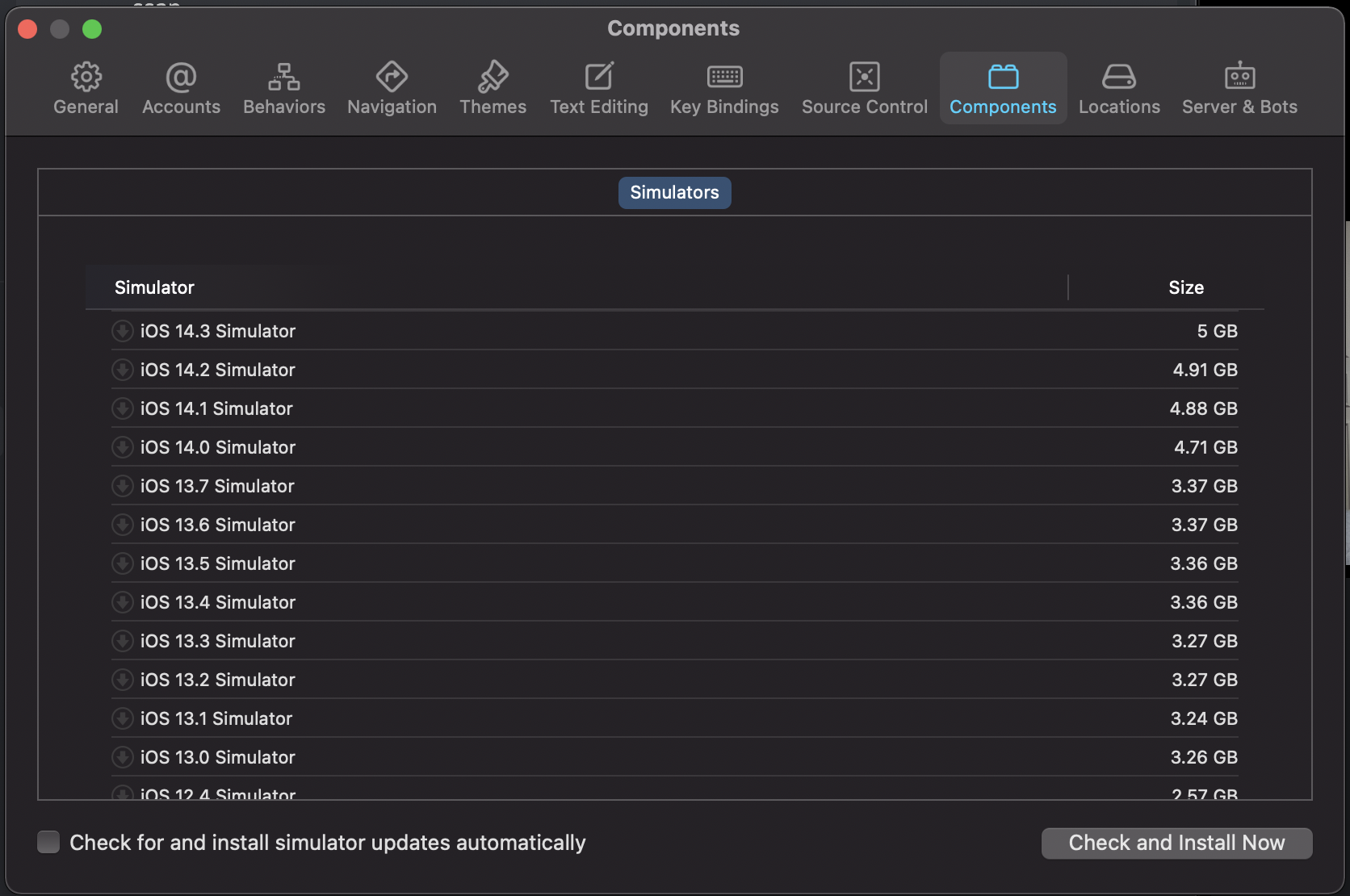Image resolution: width=1350 pixels, height=896 pixels.
Task: Download the iOS 12.4 Simulator
Action: [122, 793]
